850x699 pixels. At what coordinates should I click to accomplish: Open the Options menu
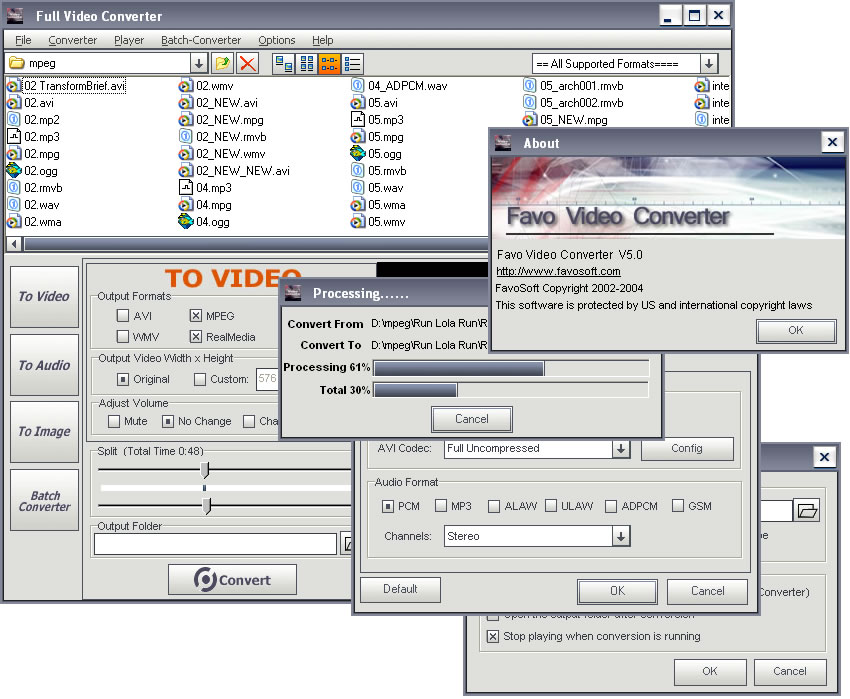[x=276, y=40]
